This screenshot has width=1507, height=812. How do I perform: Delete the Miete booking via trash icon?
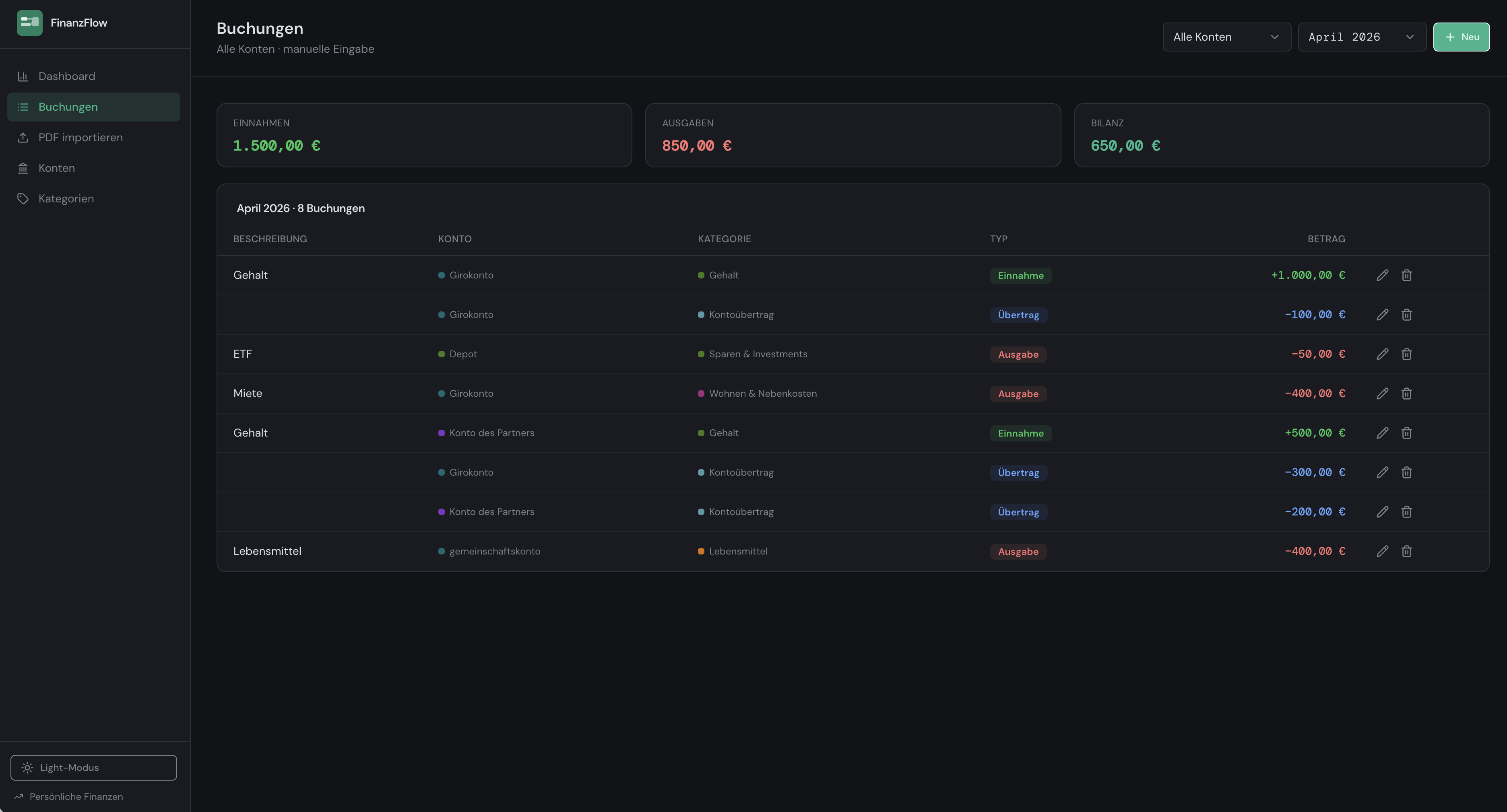(x=1406, y=393)
